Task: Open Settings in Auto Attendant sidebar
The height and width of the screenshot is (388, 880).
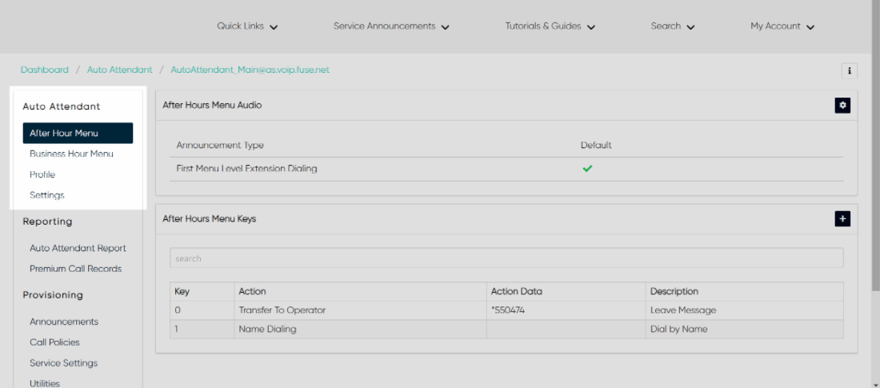Action: pyautogui.click(x=47, y=195)
